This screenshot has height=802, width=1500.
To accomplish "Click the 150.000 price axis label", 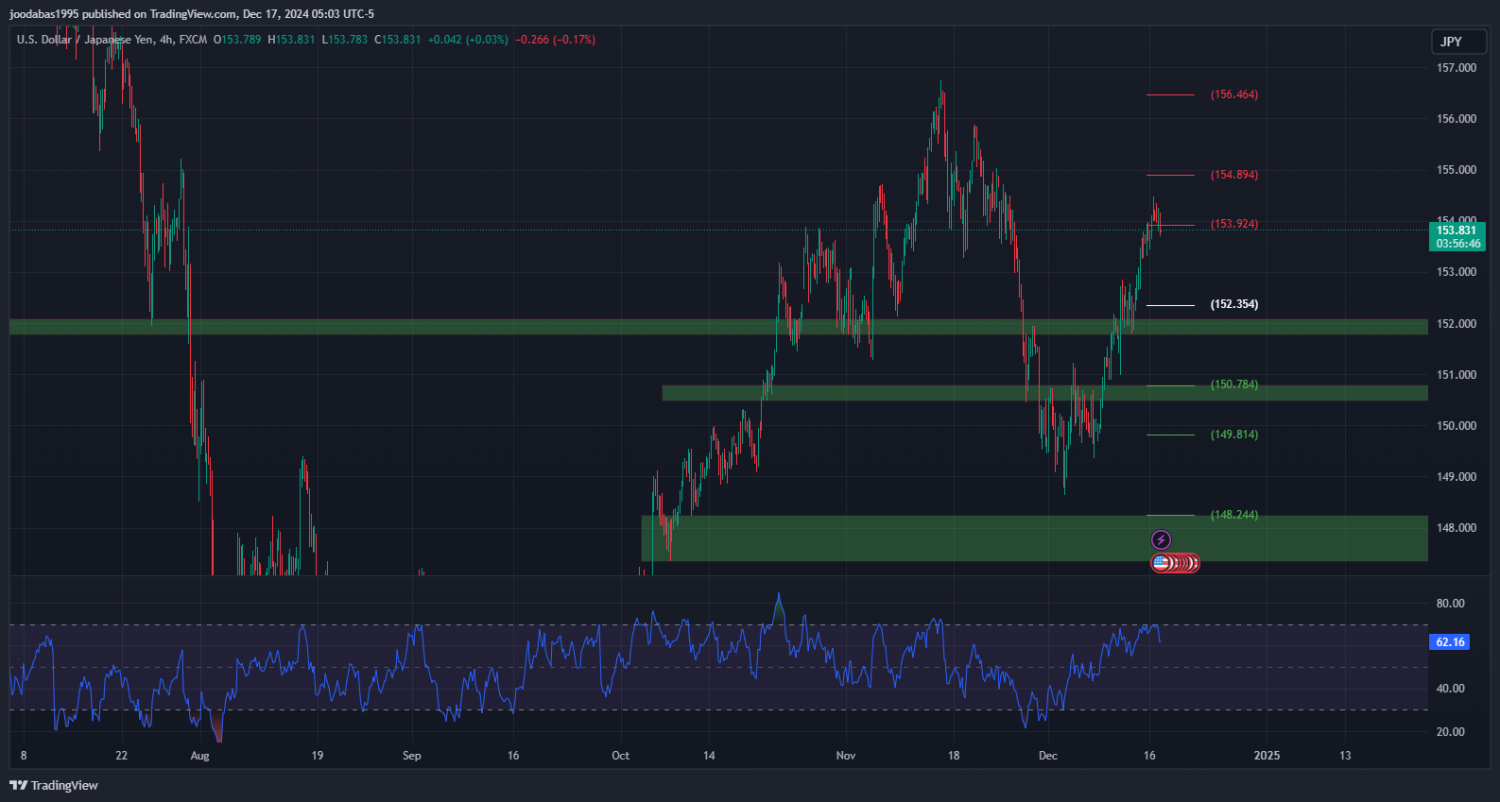I will point(1456,426).
